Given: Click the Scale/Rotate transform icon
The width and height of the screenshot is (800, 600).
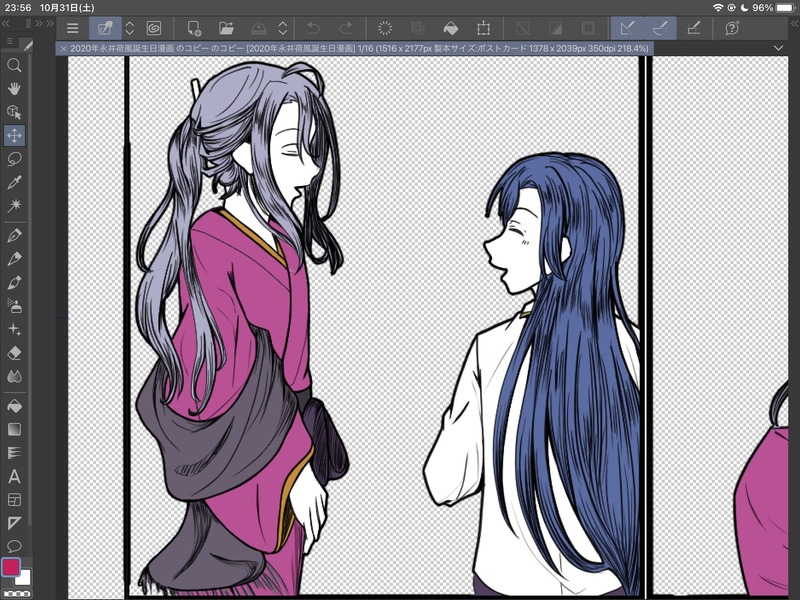Looking at the screenshot, I should coord(483,28).
